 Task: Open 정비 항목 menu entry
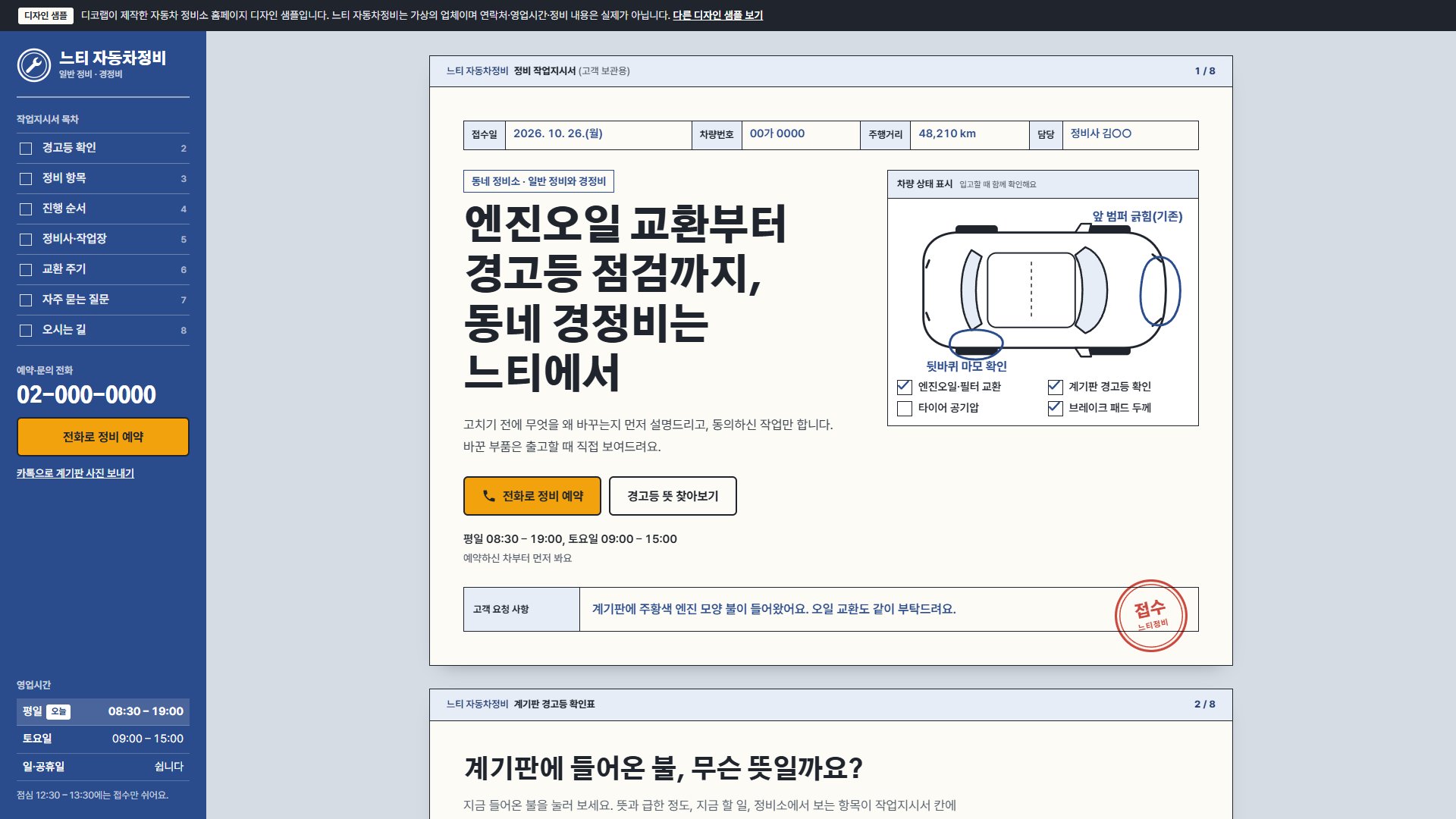tap(103, 178)
